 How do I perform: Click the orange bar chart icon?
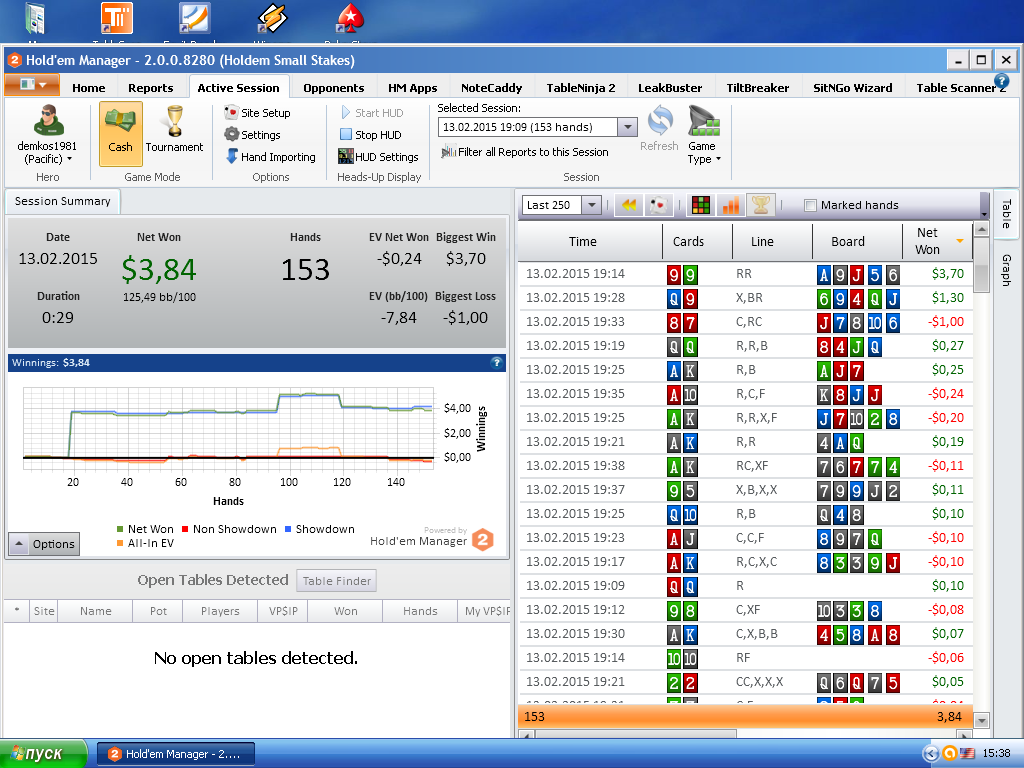tap(731, 205)
